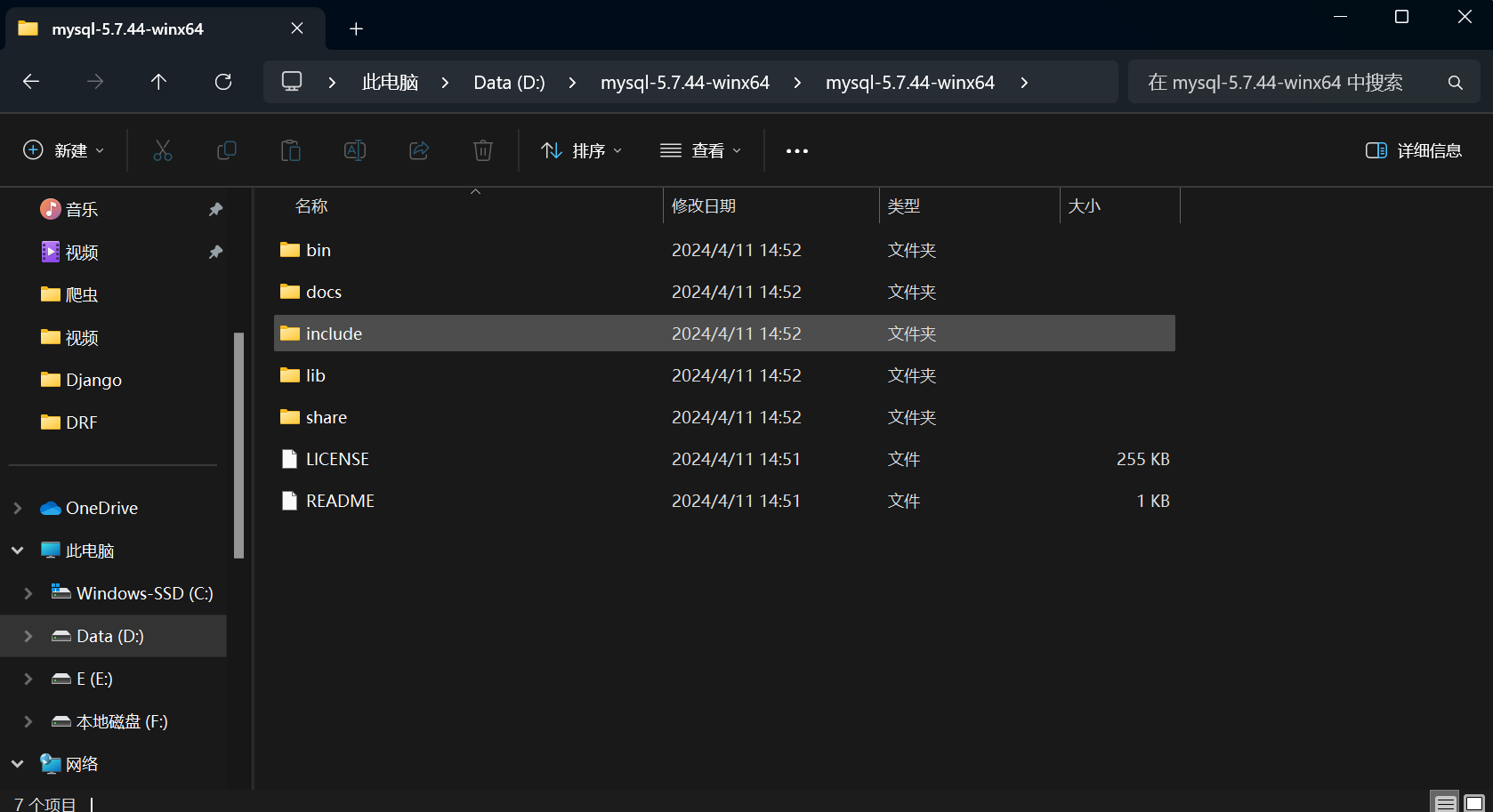Viewport: 1493px width, 812px height.
Task: Open a new tab with plus button
Action: 356,29
